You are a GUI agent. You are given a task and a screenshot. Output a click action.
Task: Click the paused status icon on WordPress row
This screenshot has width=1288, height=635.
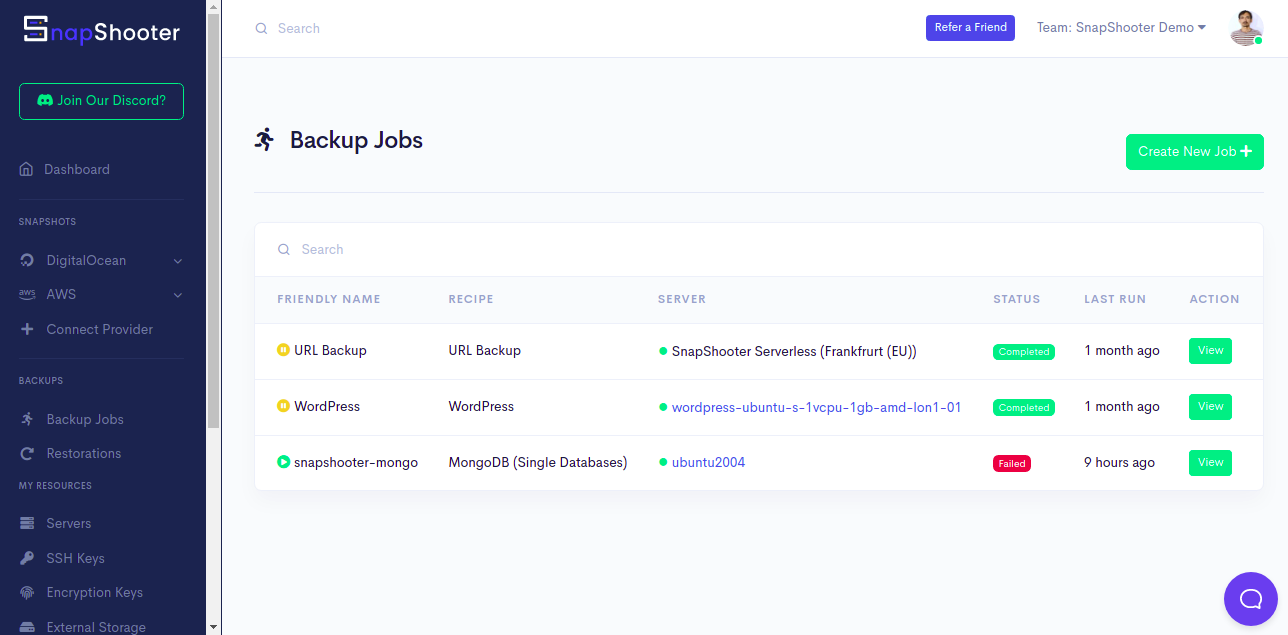pyautogui.click(x=283, y=406)
